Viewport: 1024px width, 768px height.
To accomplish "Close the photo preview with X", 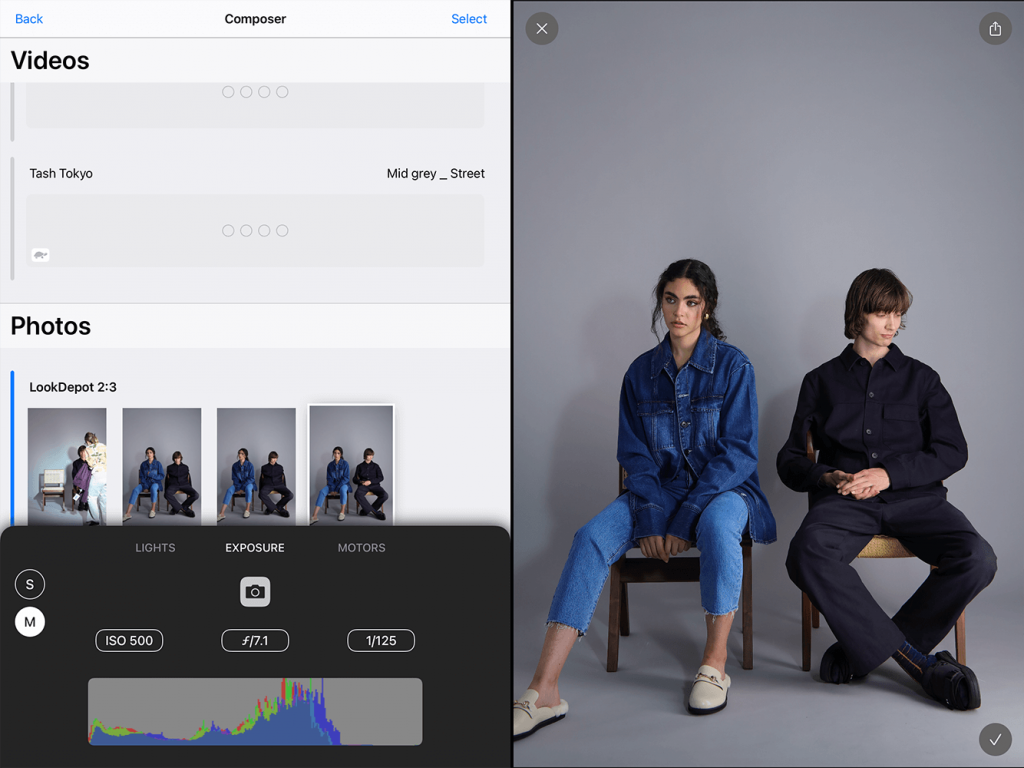I will [x=541, y=29].
